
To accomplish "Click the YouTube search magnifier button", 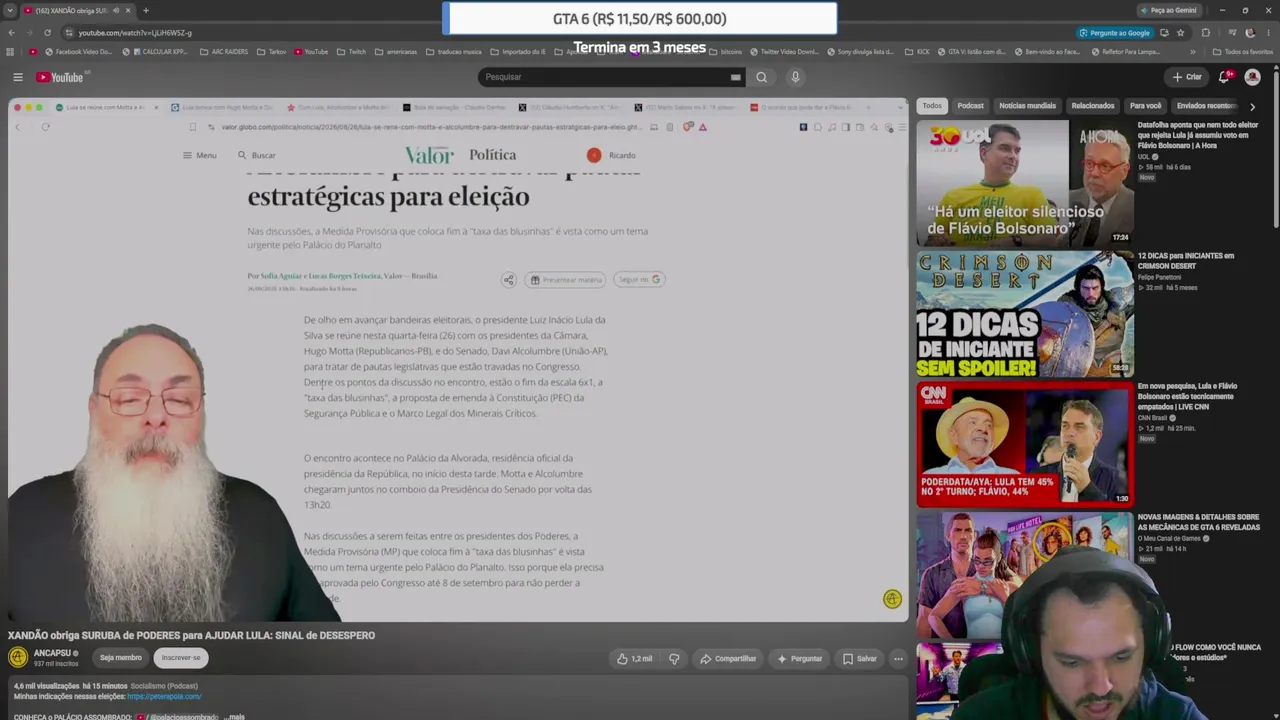I will [762, 77].
